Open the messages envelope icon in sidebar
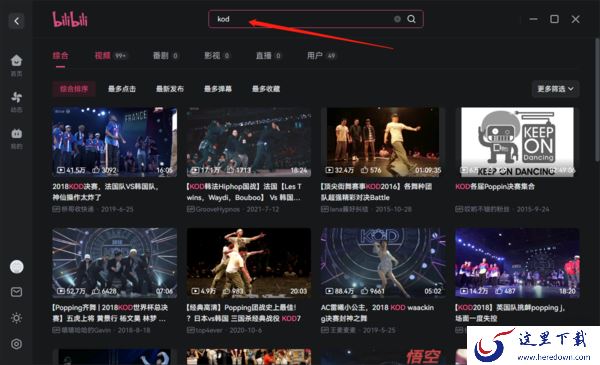600x365 pixels. 16,292
